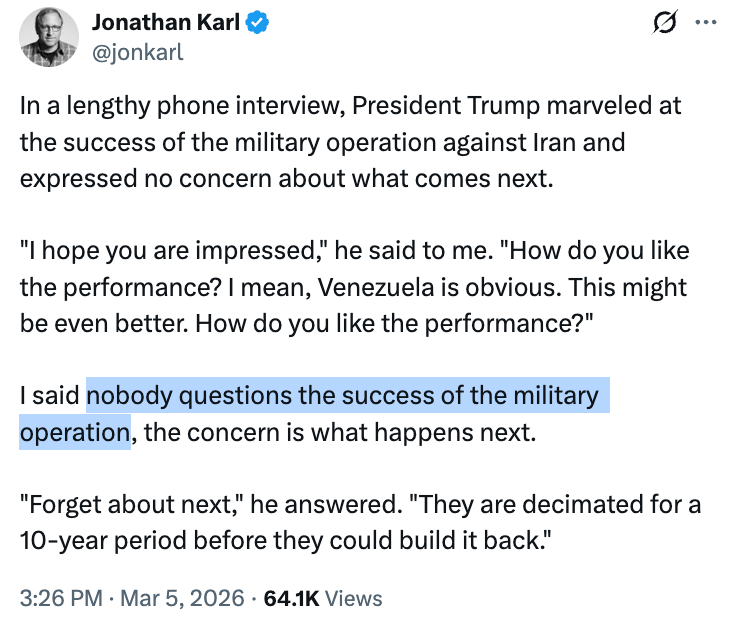Click the 64.1K view count
729x620 pixels.
(290, 598)
